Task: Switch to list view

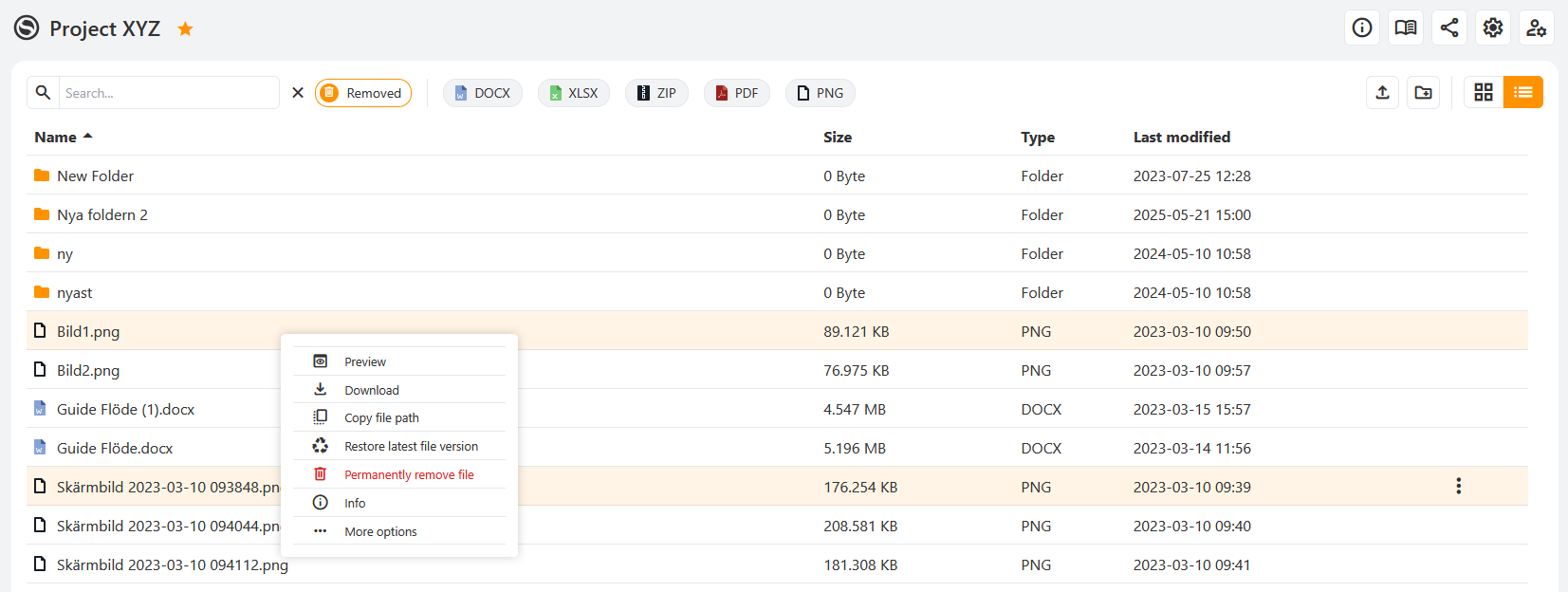Action: [1523, 92]
